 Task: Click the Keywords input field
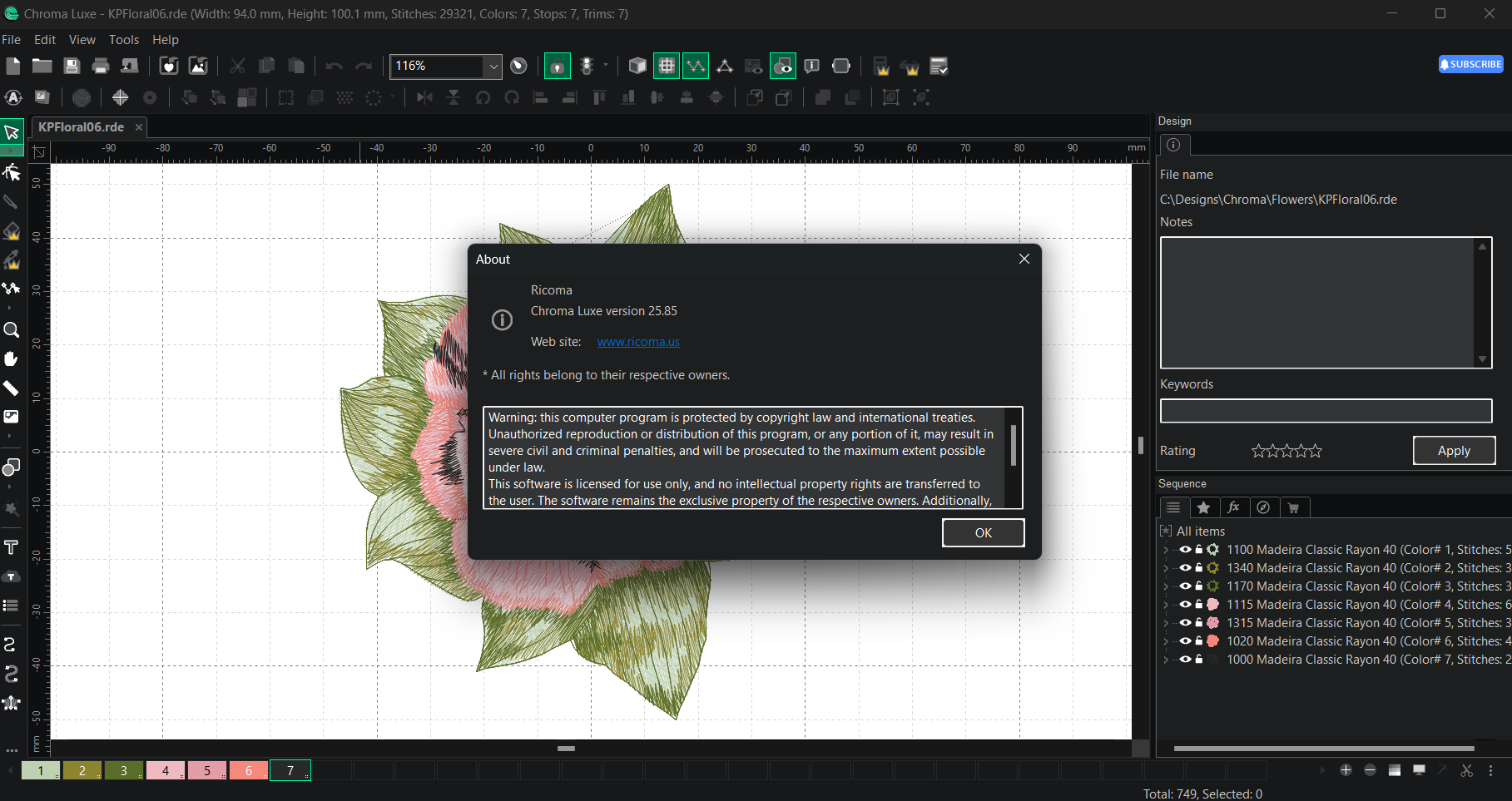1326,411
